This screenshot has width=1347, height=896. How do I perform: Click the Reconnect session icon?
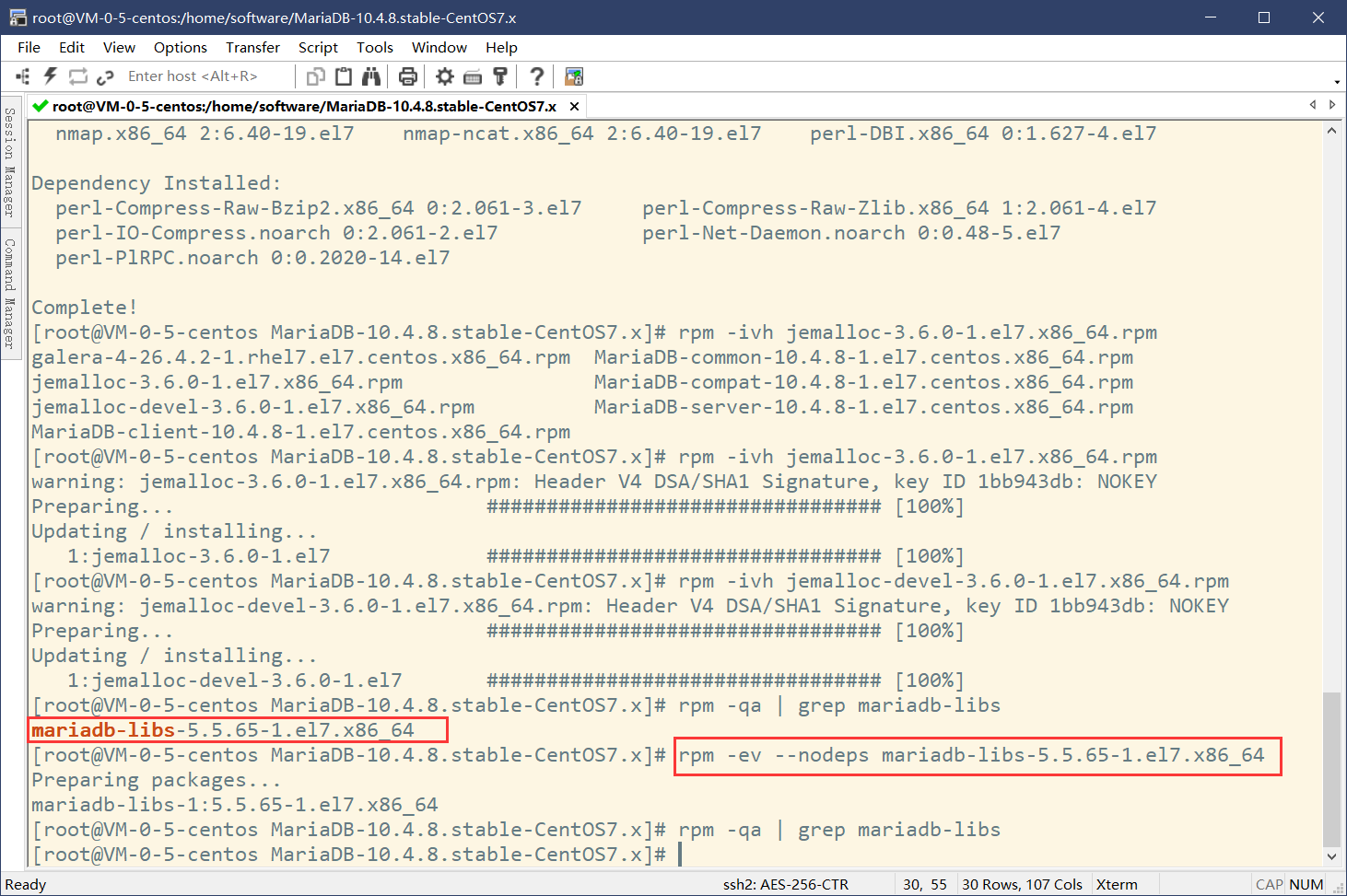coord(77,76)
